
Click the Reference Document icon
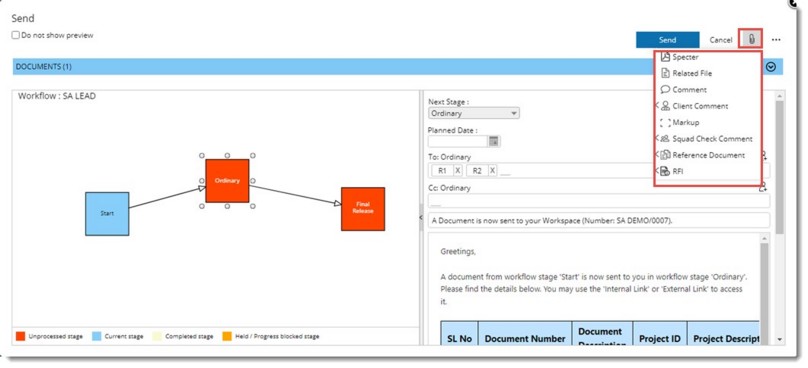click(x=665, y=155)
